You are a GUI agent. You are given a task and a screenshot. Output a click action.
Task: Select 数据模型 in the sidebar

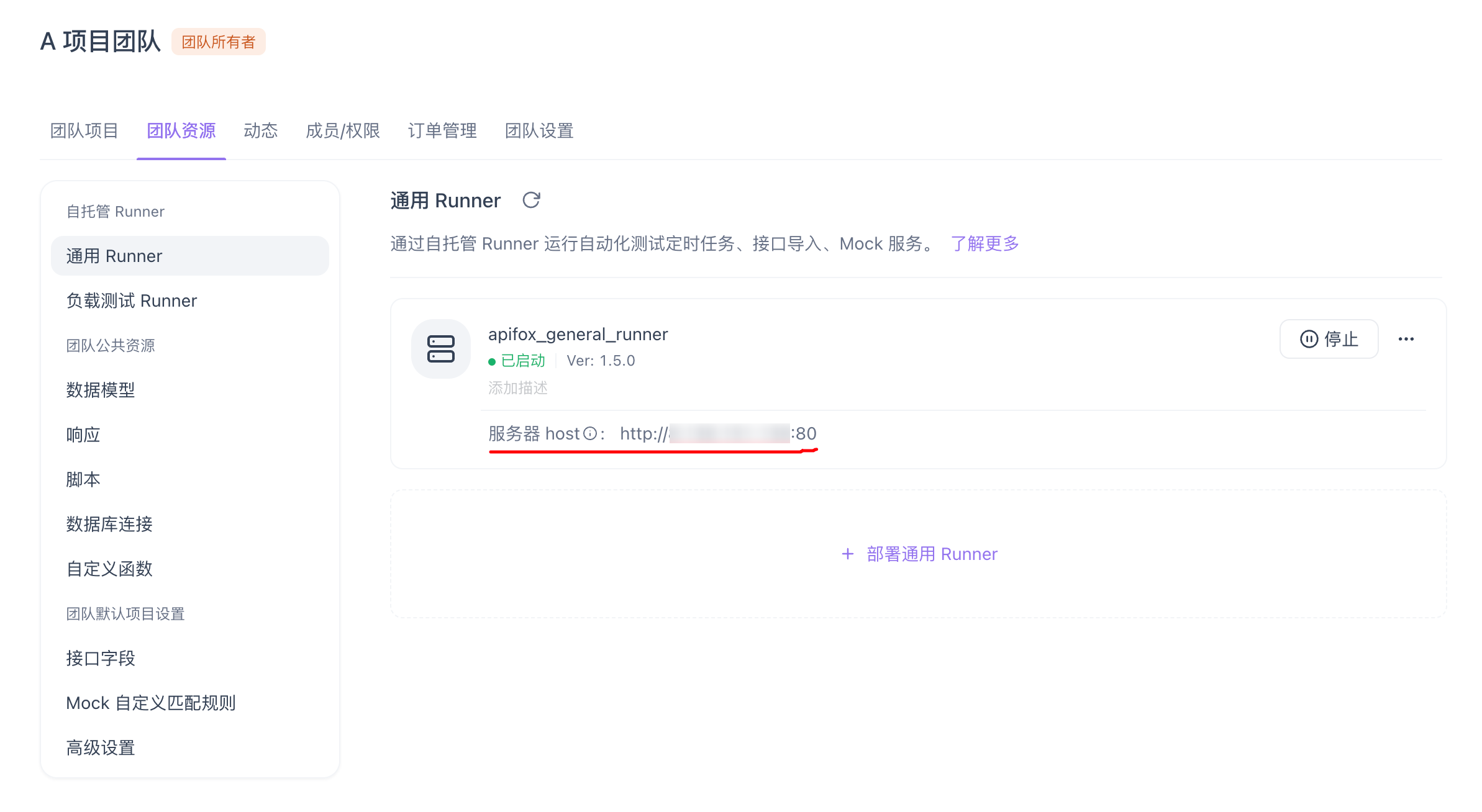(x=100, y=390)
